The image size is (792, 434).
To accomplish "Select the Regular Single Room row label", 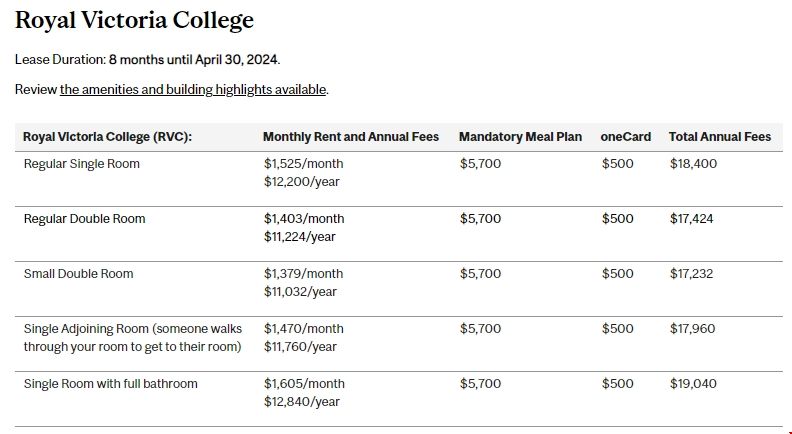I will pyautogui.click(x=82, y=163).
